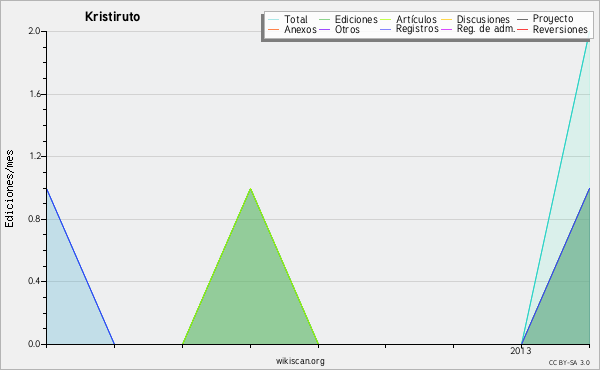The height and width of the screenshot is (370, 600).
Task: Click the Total legend entry
Action: [288, 19]
